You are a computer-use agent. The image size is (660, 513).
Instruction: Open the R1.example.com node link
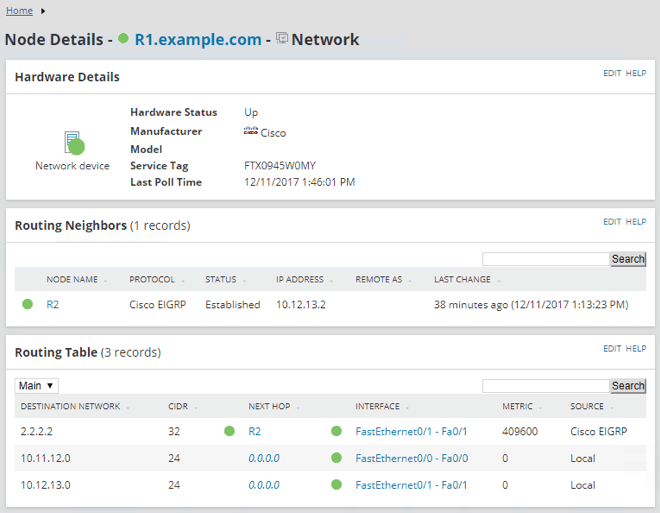(x=198, y=39)
